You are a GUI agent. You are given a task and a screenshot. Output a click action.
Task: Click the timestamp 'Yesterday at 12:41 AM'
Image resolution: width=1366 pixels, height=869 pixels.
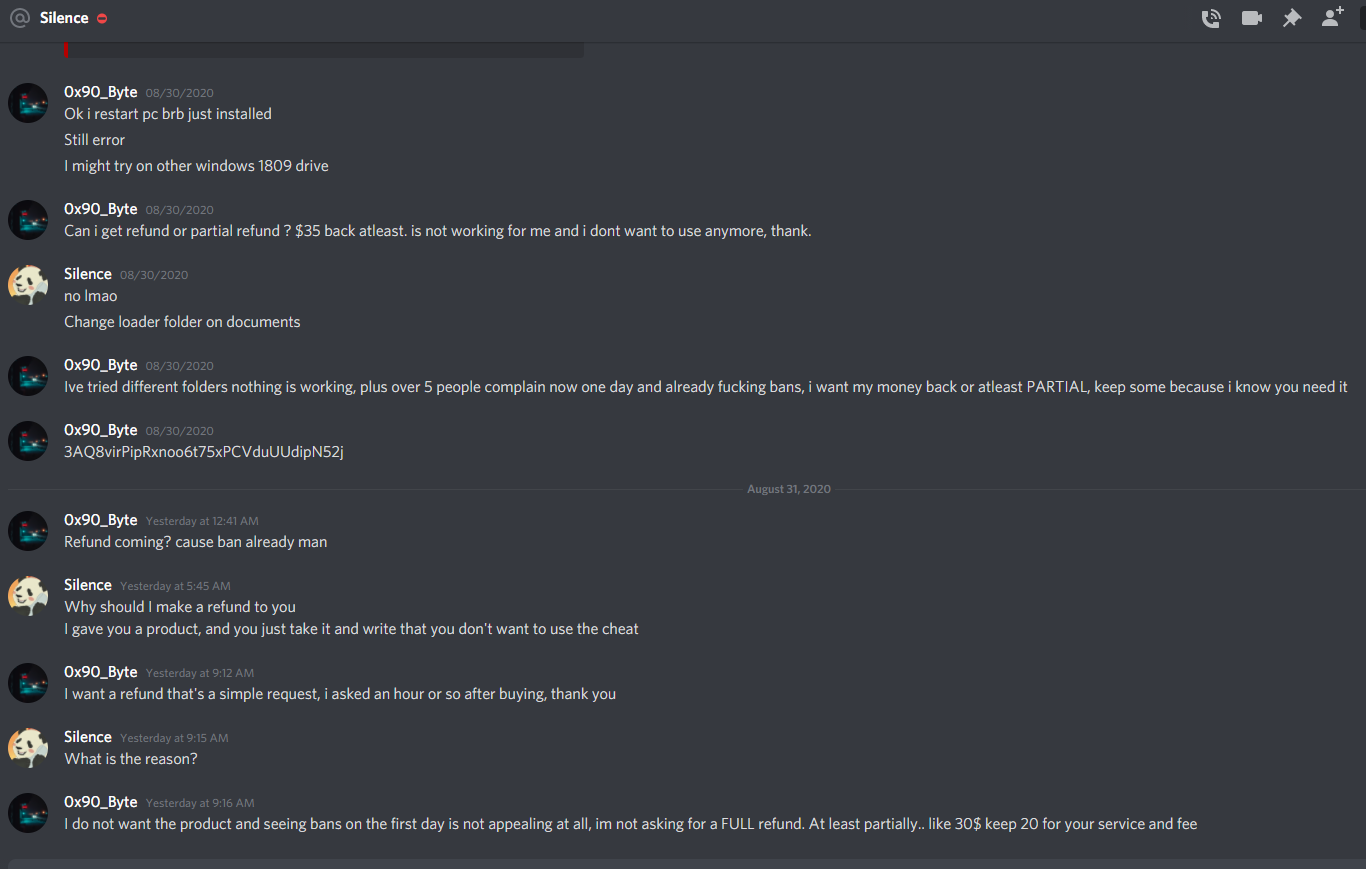coord(201,521)
